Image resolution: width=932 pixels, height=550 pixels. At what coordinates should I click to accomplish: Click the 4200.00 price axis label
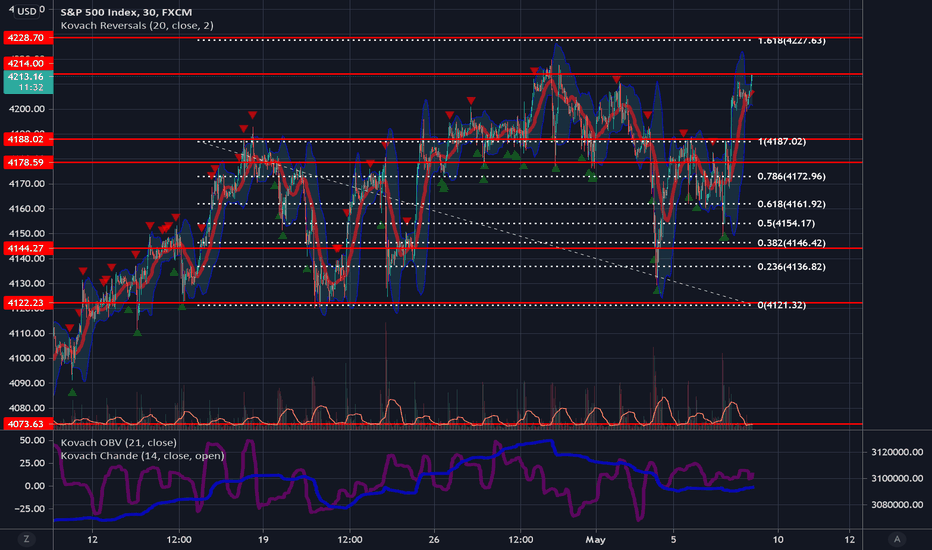pyautogui.click(x=27, y=109)
